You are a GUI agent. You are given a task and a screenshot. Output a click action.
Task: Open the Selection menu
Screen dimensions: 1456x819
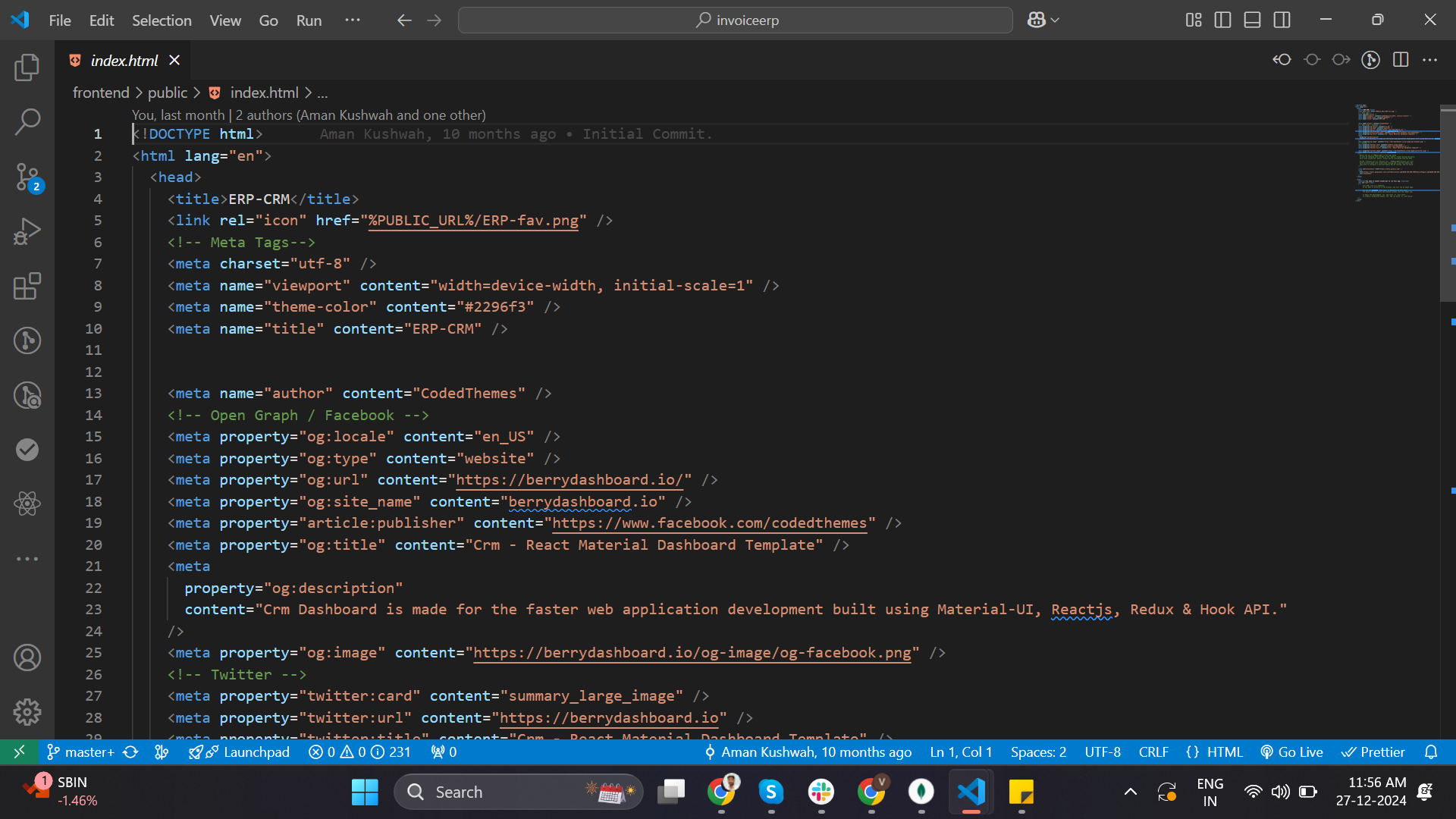click(162, 20)
